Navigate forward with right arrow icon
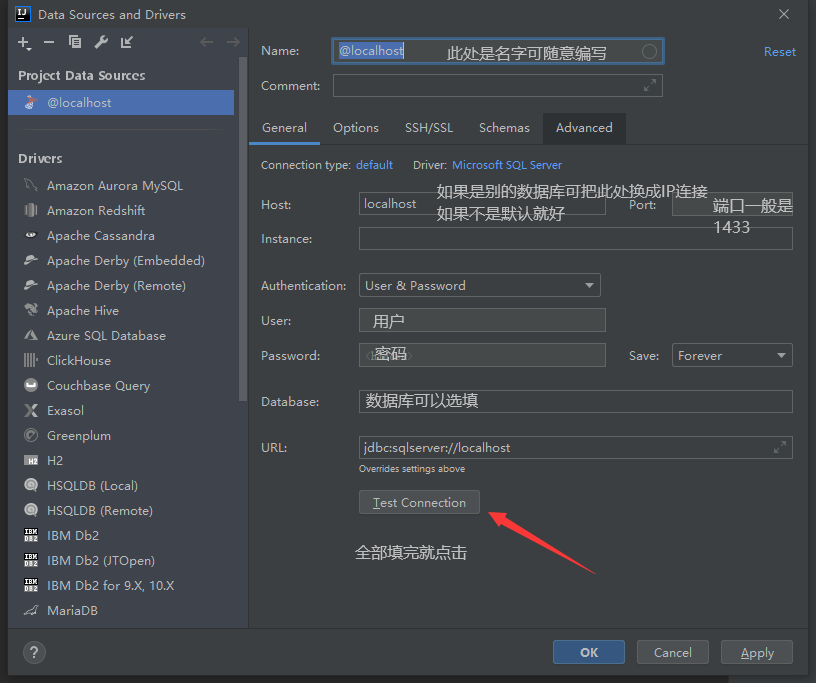The height and width of the screenshot is (683, 816). pos(233,42)
